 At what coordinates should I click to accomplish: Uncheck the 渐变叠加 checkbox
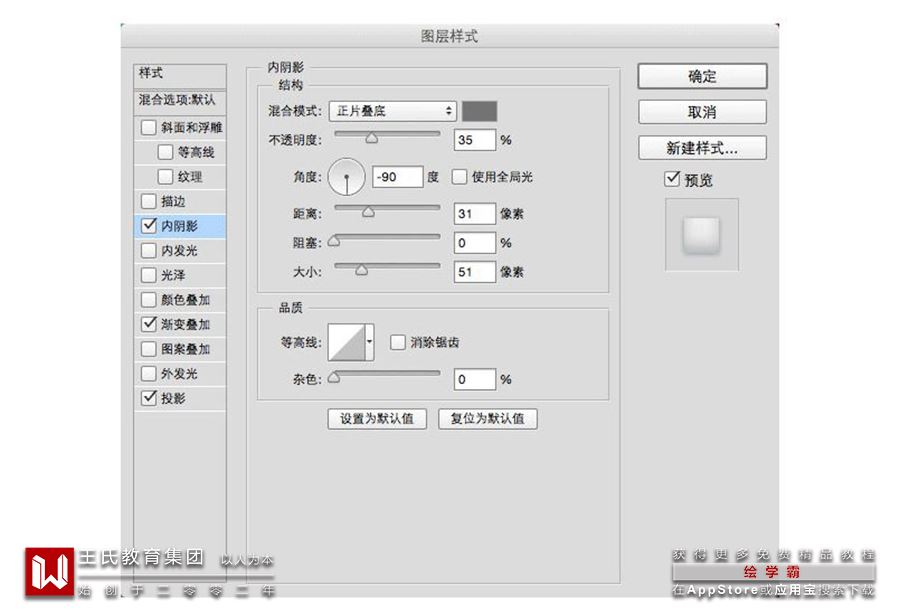point(148,324)
